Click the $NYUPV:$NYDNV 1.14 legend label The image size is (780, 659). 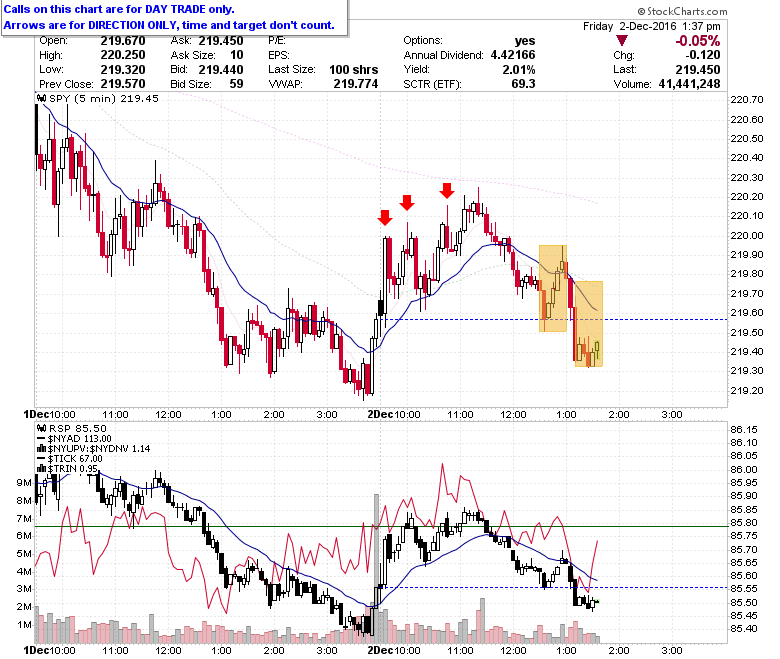tap(99, 449)
